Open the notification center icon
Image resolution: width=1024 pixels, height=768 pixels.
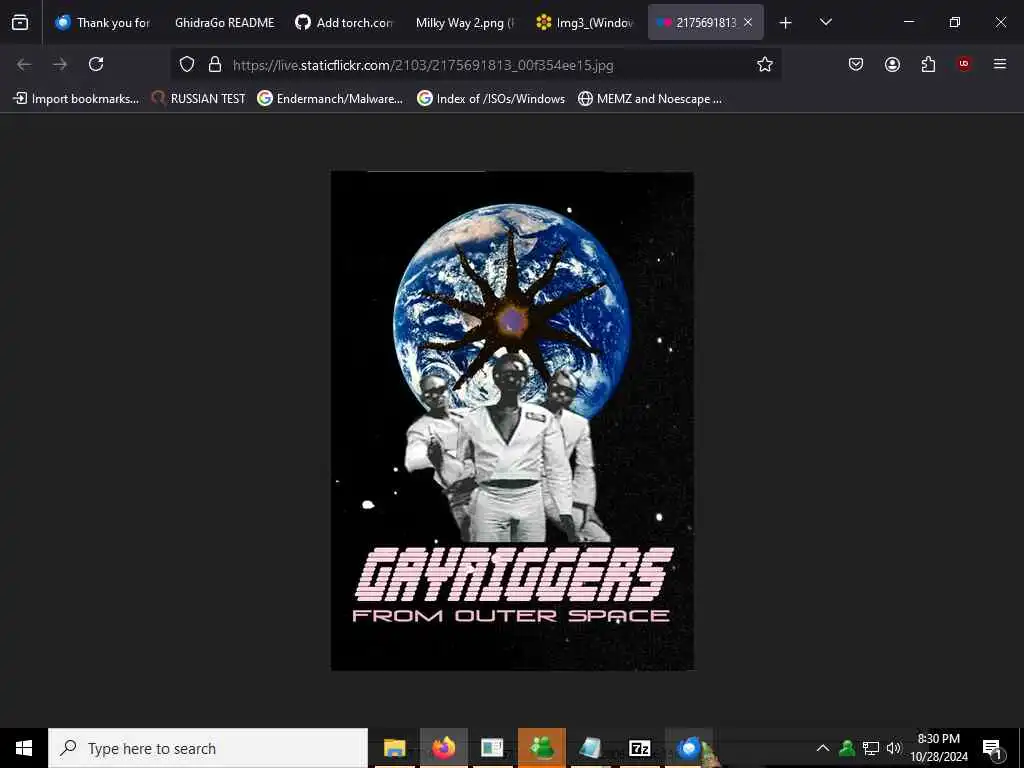[x=992, y=748]
